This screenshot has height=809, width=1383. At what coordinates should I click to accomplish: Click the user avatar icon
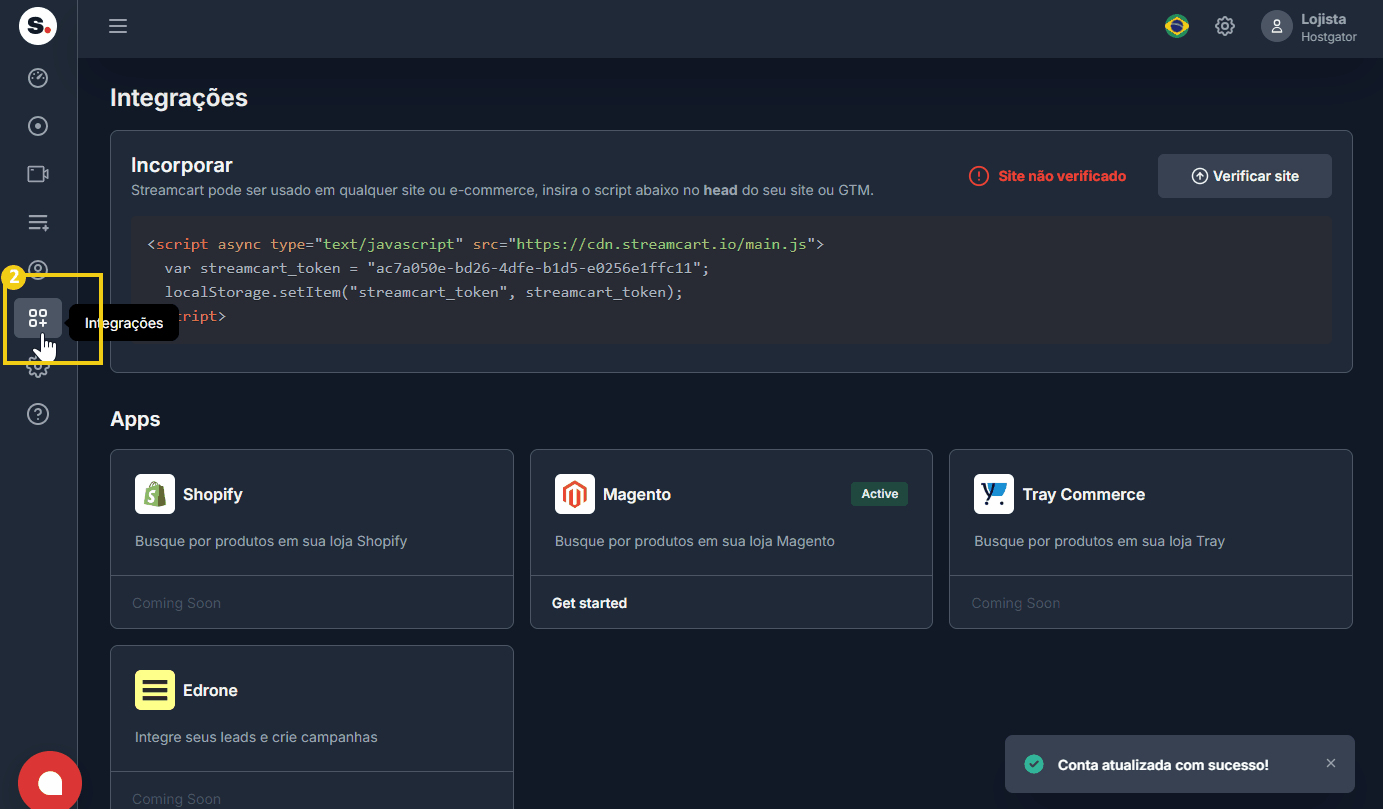1277,26
